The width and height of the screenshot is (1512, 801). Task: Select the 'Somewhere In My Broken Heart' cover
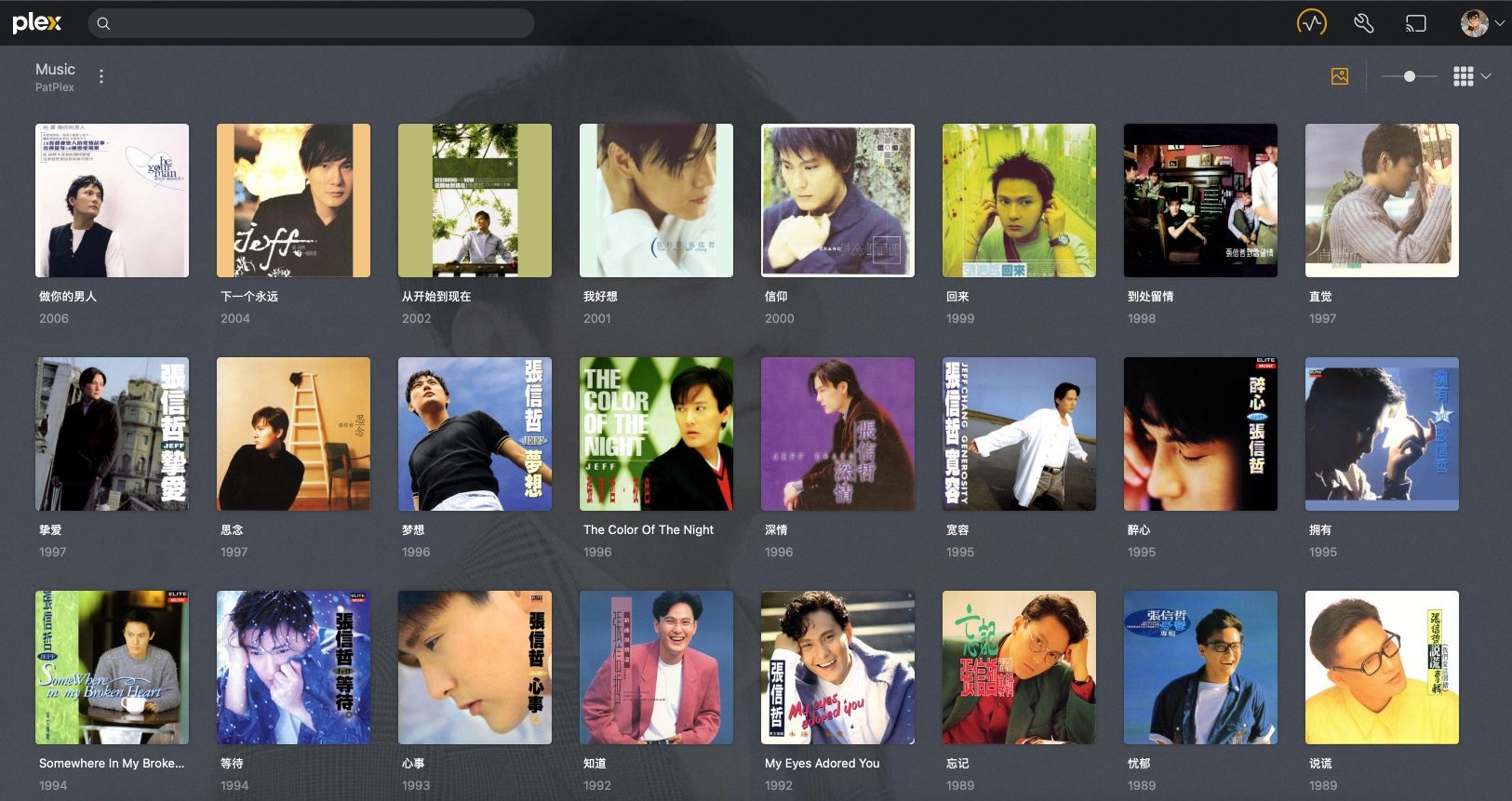point(112,667)
